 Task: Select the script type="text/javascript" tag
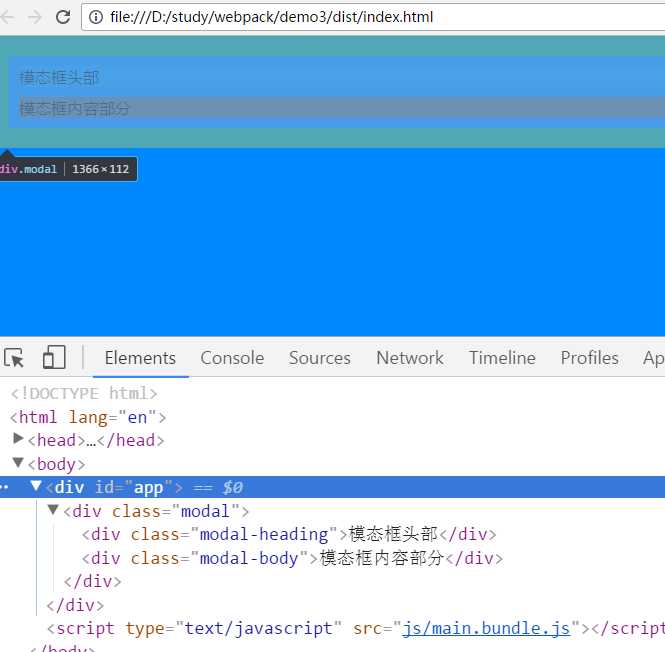click(x=355, y=628)
